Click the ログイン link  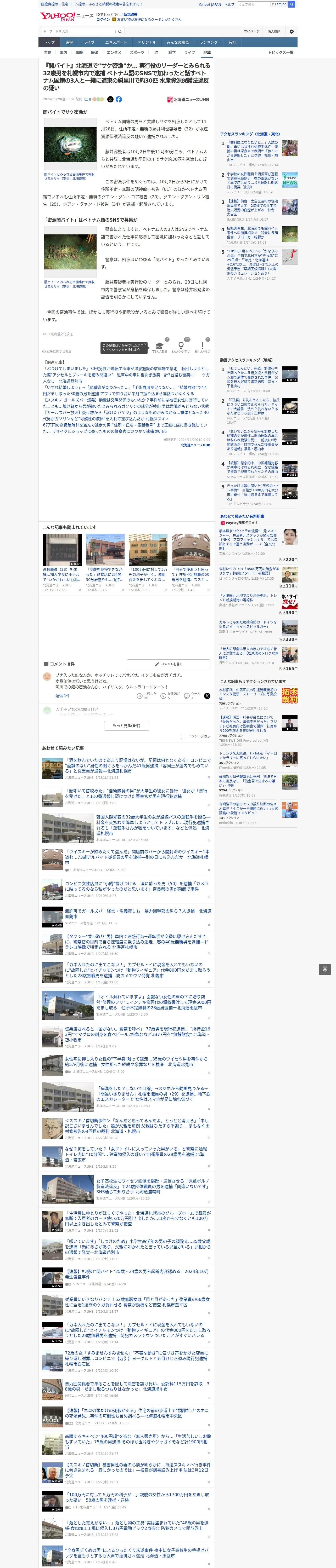click(x=103, y=20)
